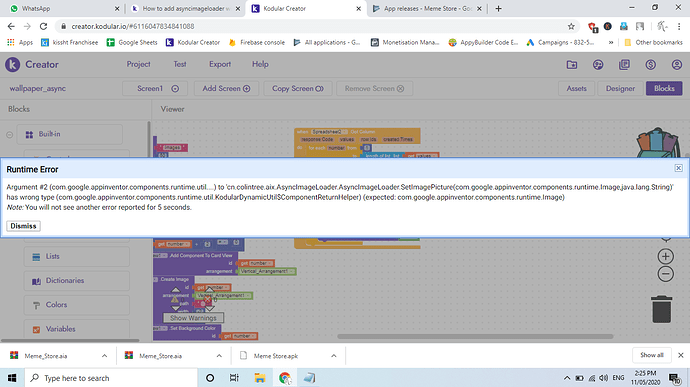This screenshot has height=387, width=690.
Task: Open the Test menu
Action: coord(180,64)
